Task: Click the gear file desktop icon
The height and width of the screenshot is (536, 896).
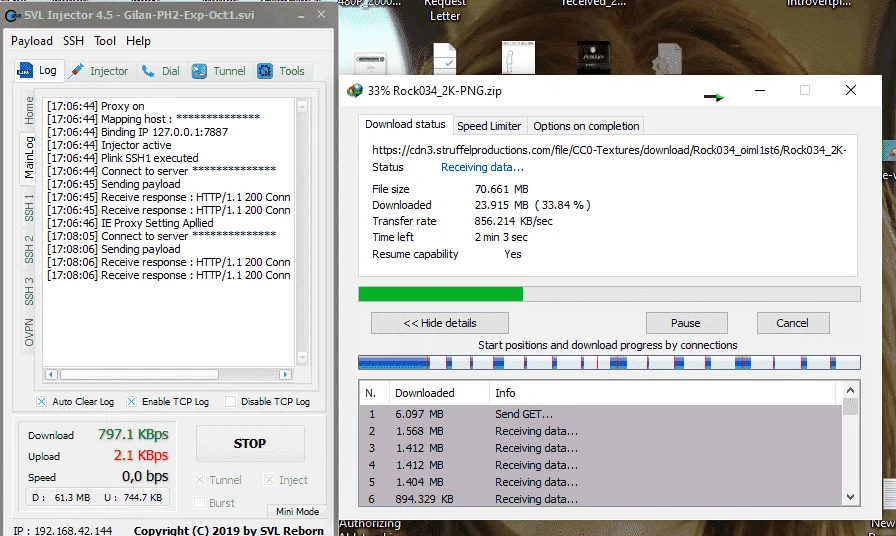Action: (x=667, y=58)
